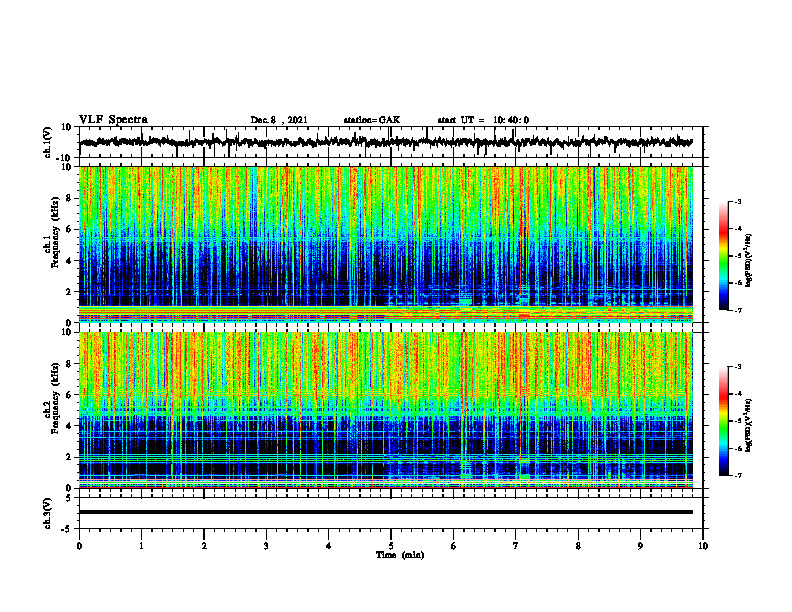
Task: Click the "ch.1(V)" waveform axis label
Action: pos(48,142)
